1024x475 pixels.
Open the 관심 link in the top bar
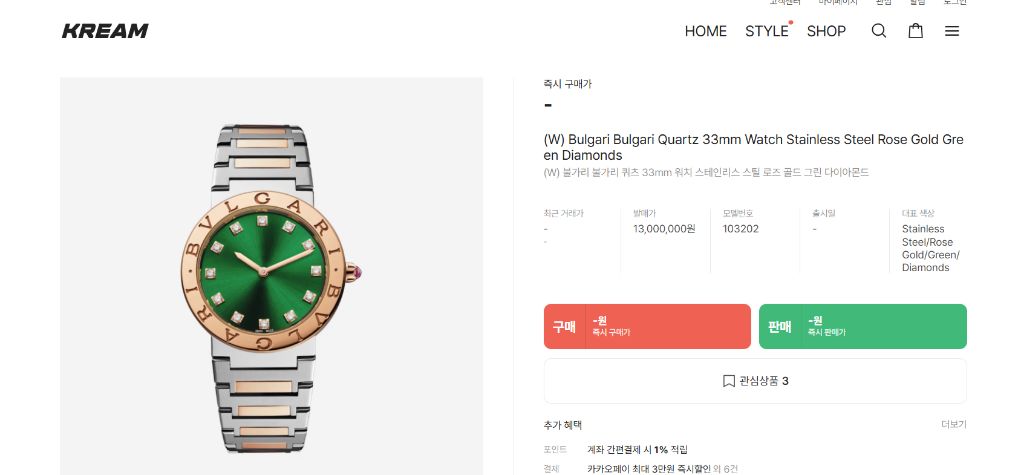[884, 3]
